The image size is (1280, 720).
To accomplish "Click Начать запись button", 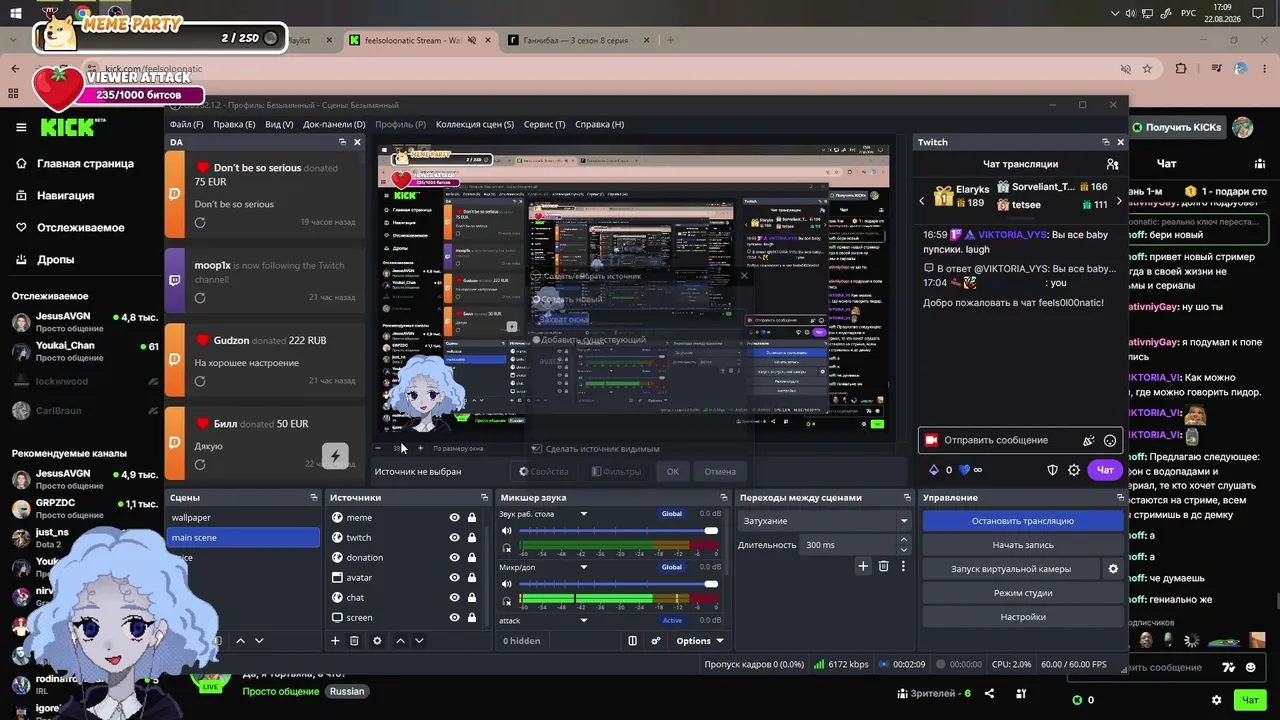I will coord(1023,545).
